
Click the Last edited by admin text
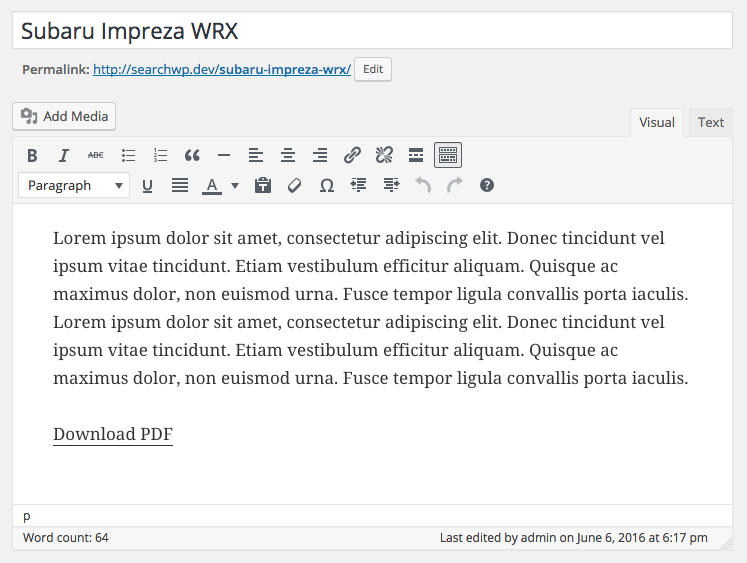pyautogui.click(x=574, y=538)
